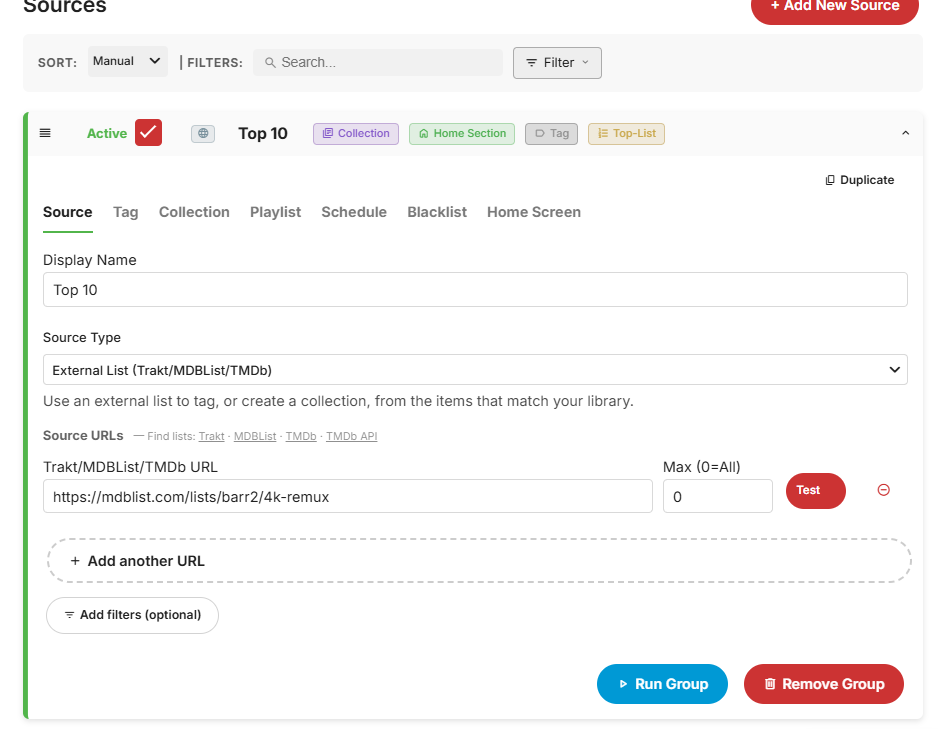The width and height of the screenshot is (941, 729).
Task: Switch to the Schedule tab
Action: tap(354, 212)
